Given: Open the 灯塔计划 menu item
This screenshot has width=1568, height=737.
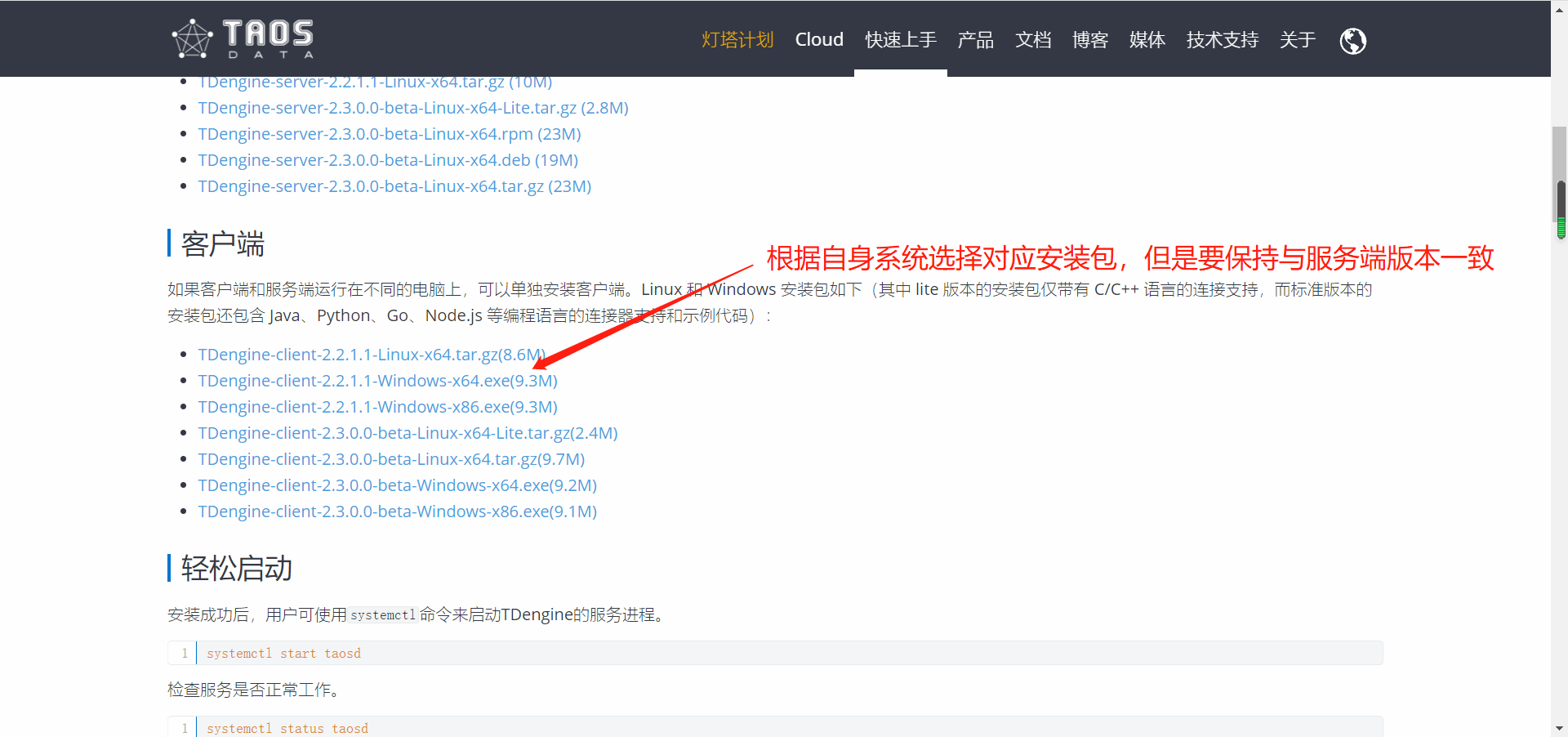Looking at the screenshot, I should 737,40.
